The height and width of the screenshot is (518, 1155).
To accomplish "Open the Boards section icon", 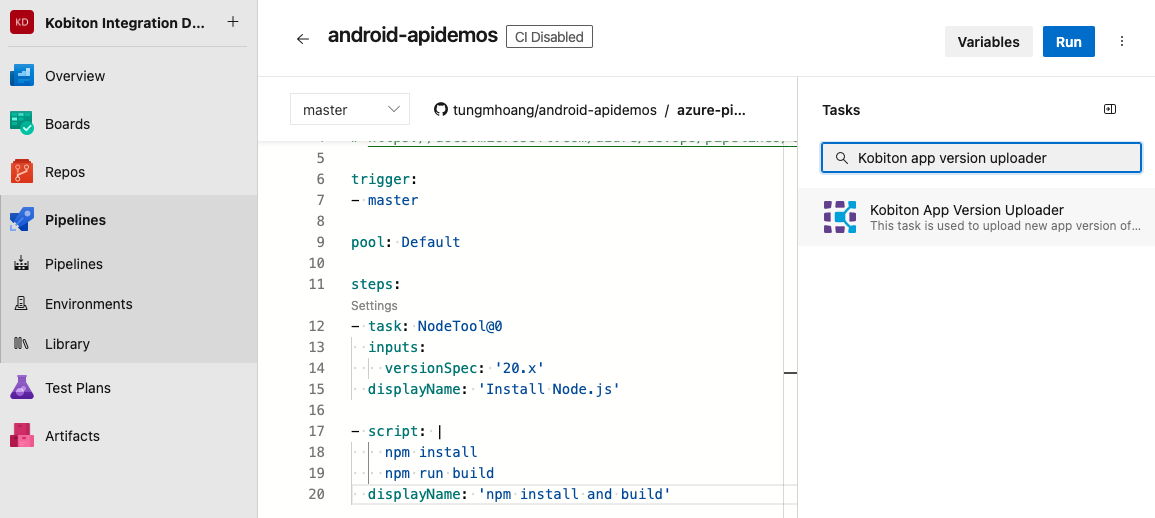I will 22,124.
